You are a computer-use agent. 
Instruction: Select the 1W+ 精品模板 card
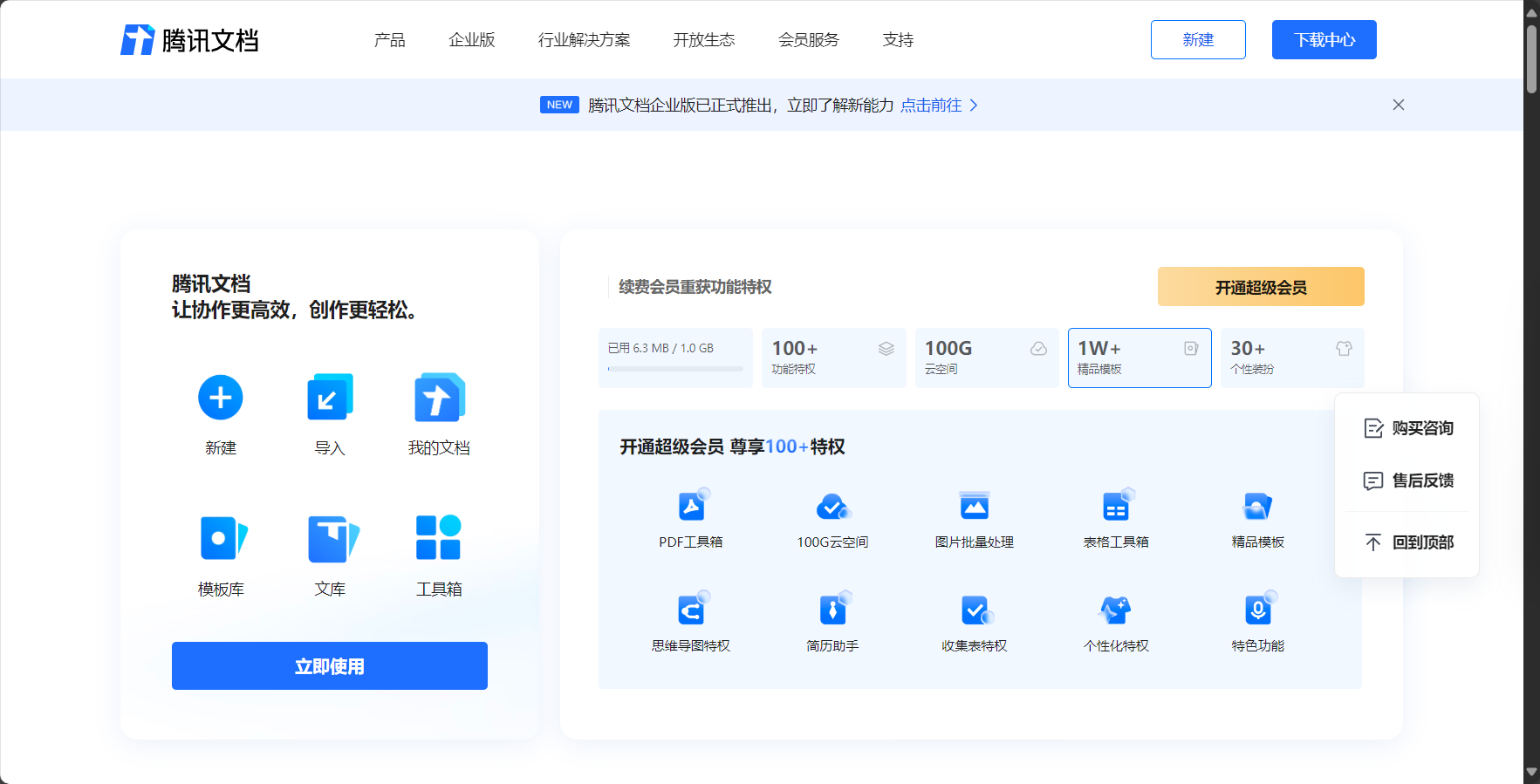(x=1140, y=358)
